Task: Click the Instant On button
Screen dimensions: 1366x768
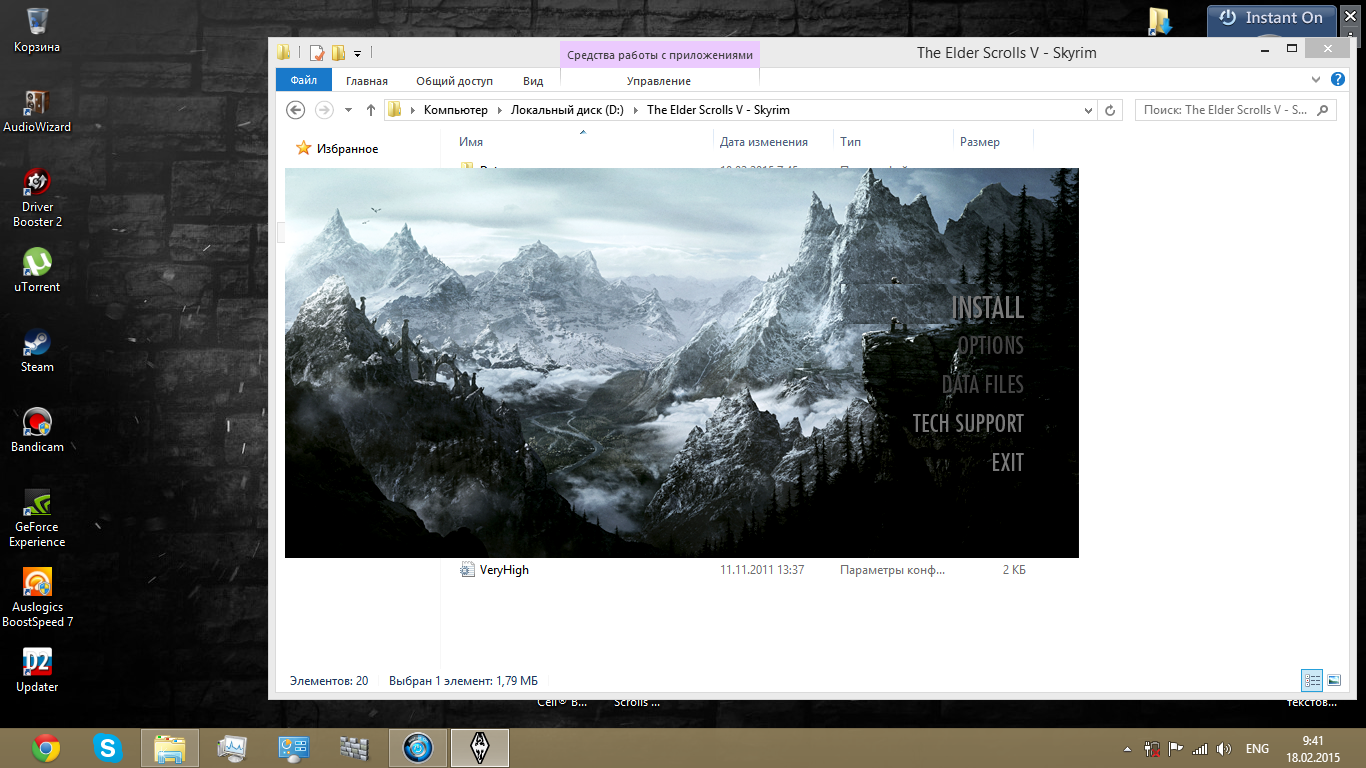Action: [x=1272, y=18]
